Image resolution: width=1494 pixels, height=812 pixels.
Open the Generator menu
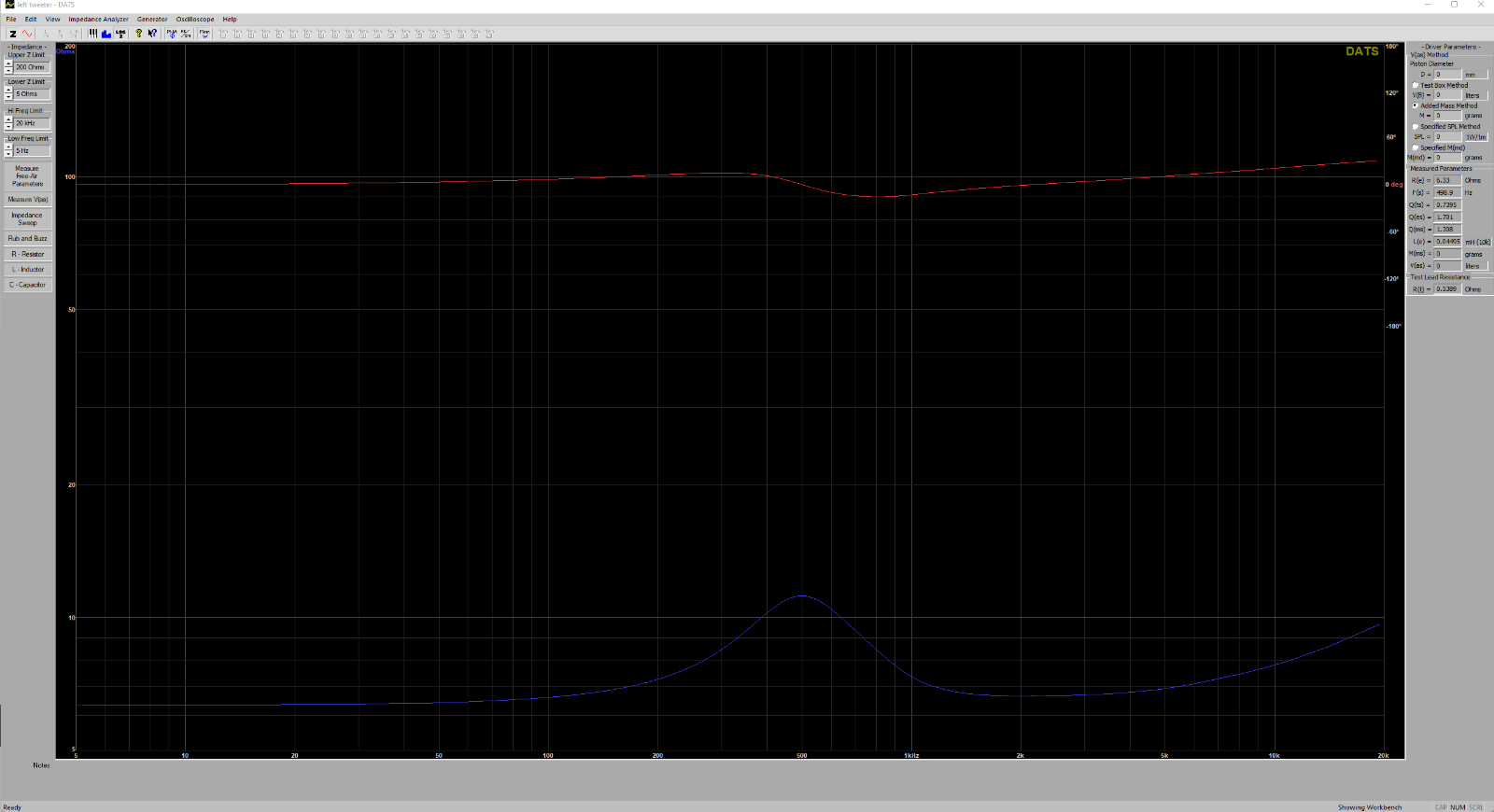152,19
